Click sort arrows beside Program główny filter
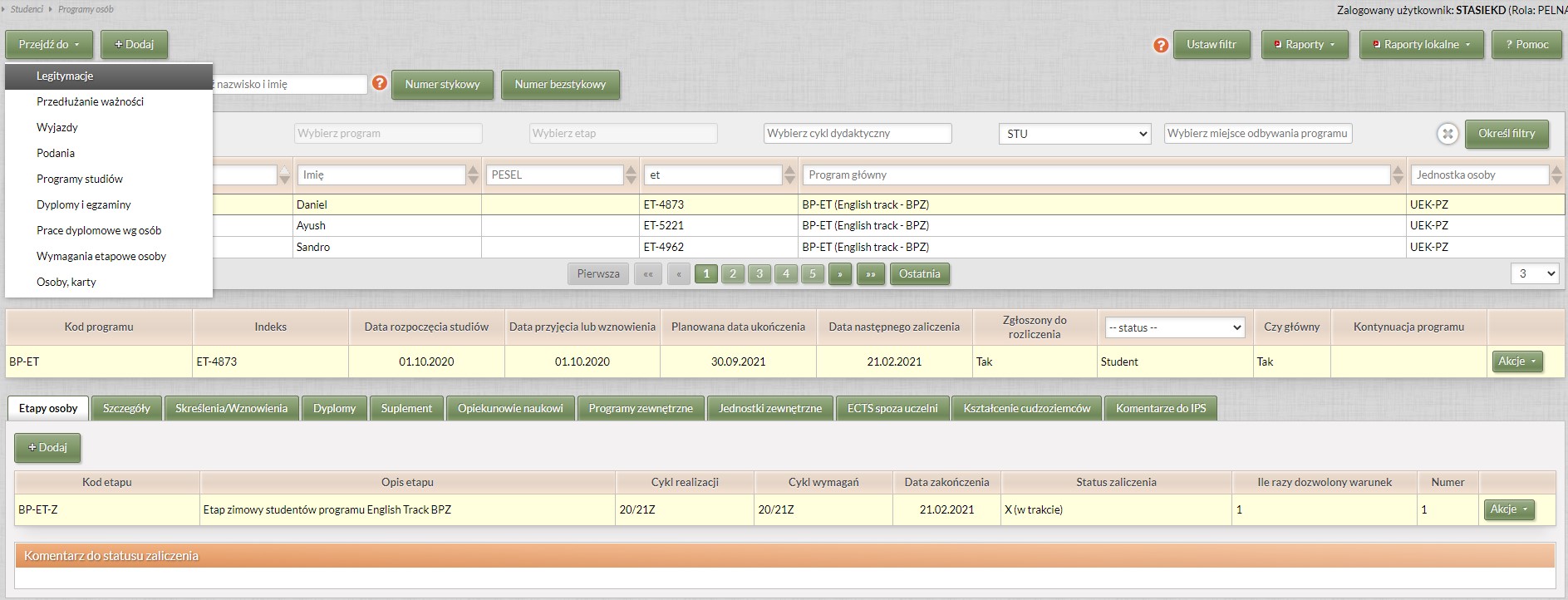The image size is (1568, 600). tap(1398, 175)
